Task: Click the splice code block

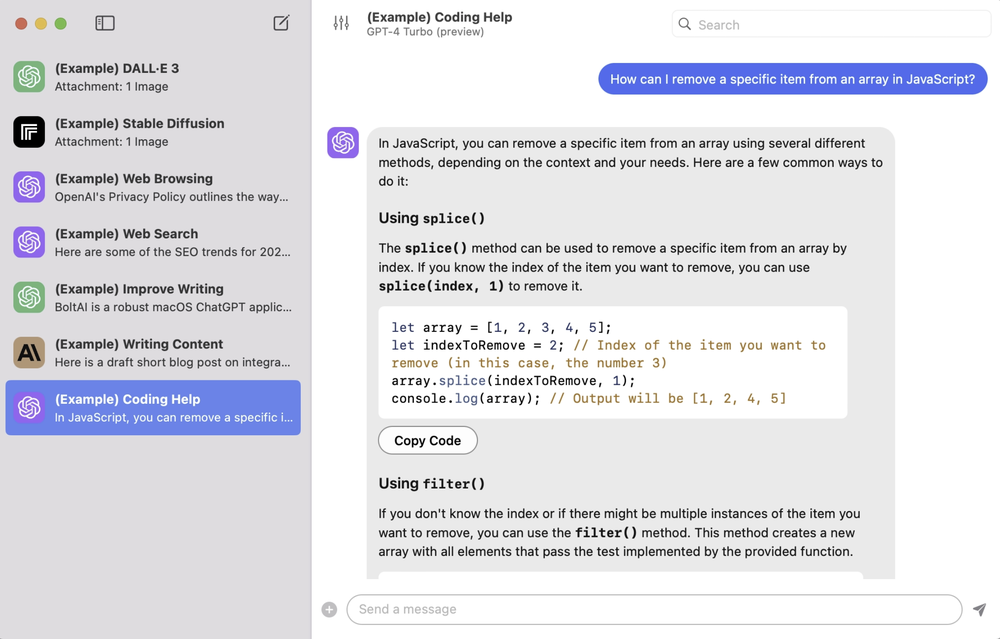Action: tap(612, 363)
